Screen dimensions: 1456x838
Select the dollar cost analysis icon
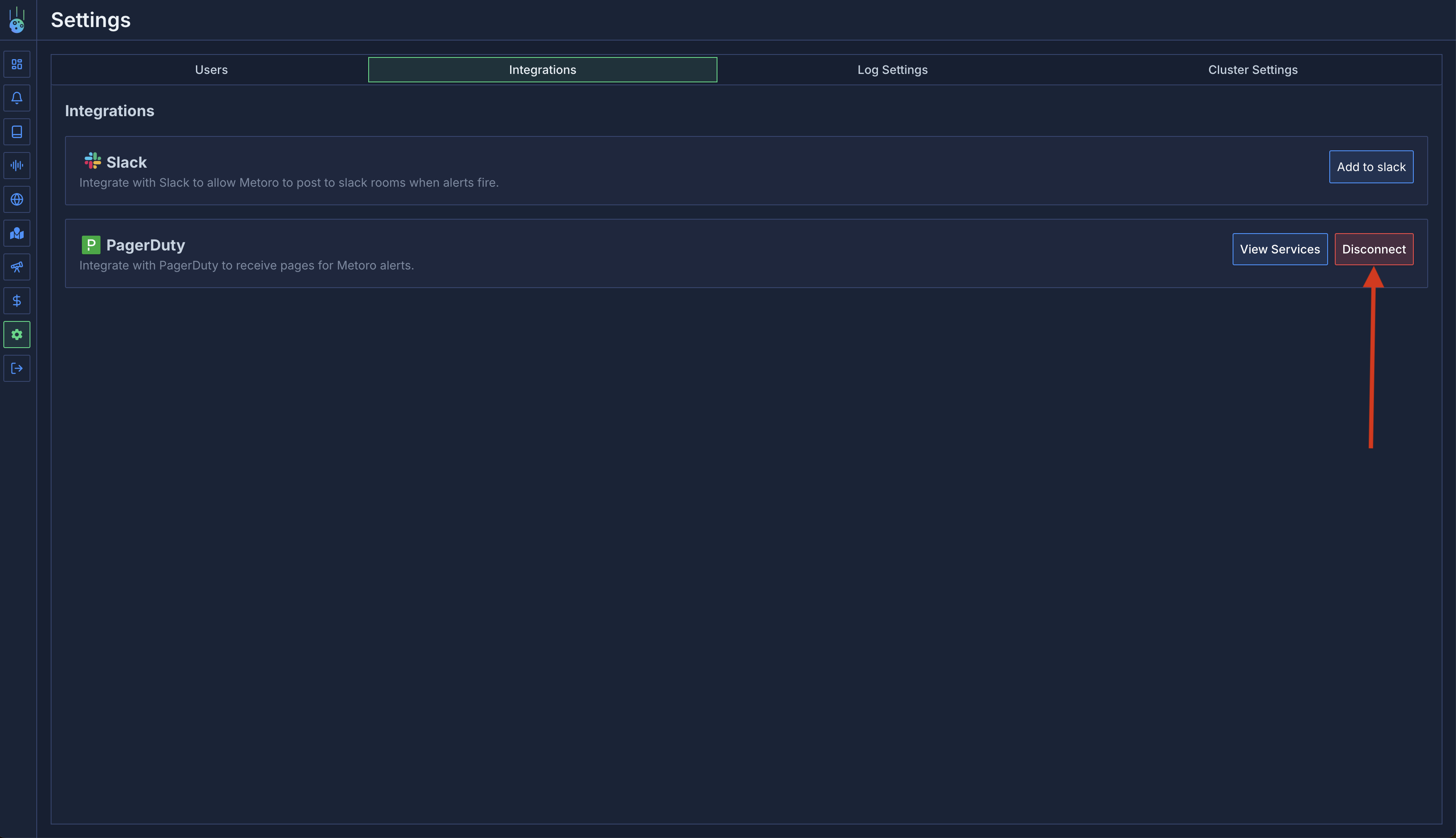tap(17, 300)
